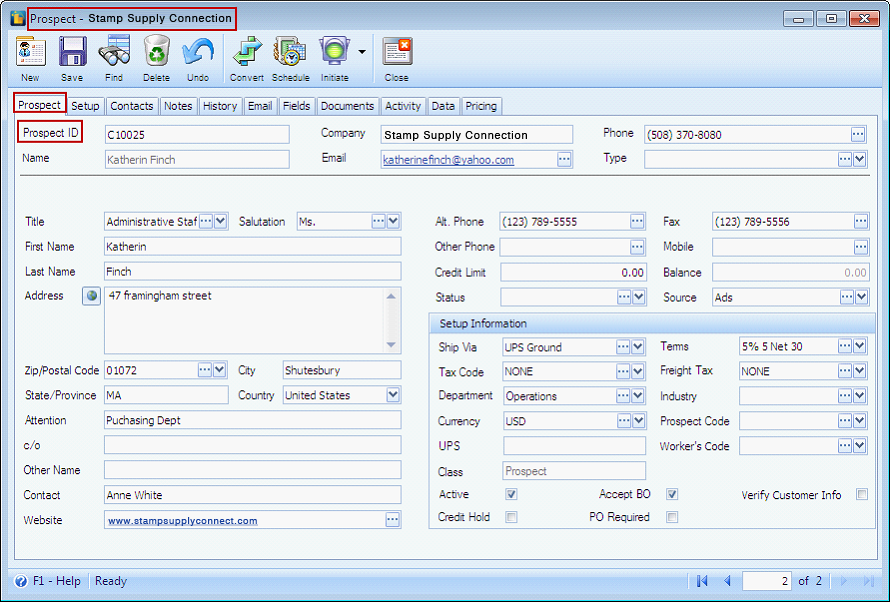
Task: Open the Tax Code dropdown arrow
Action: (638, 372)
